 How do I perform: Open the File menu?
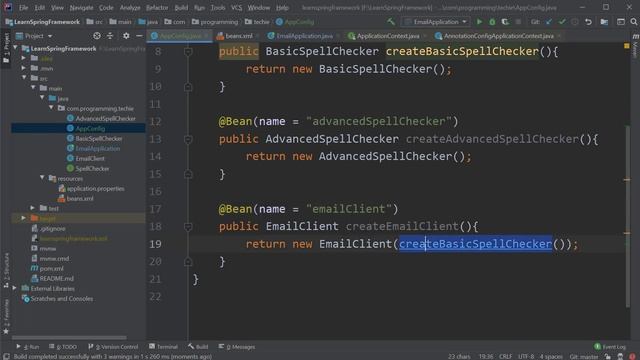(23, 7)
